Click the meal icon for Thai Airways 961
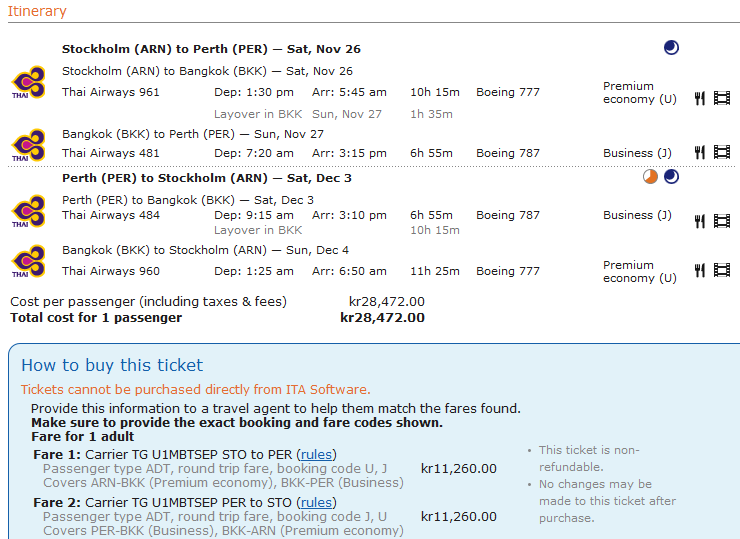 [700, 98]
